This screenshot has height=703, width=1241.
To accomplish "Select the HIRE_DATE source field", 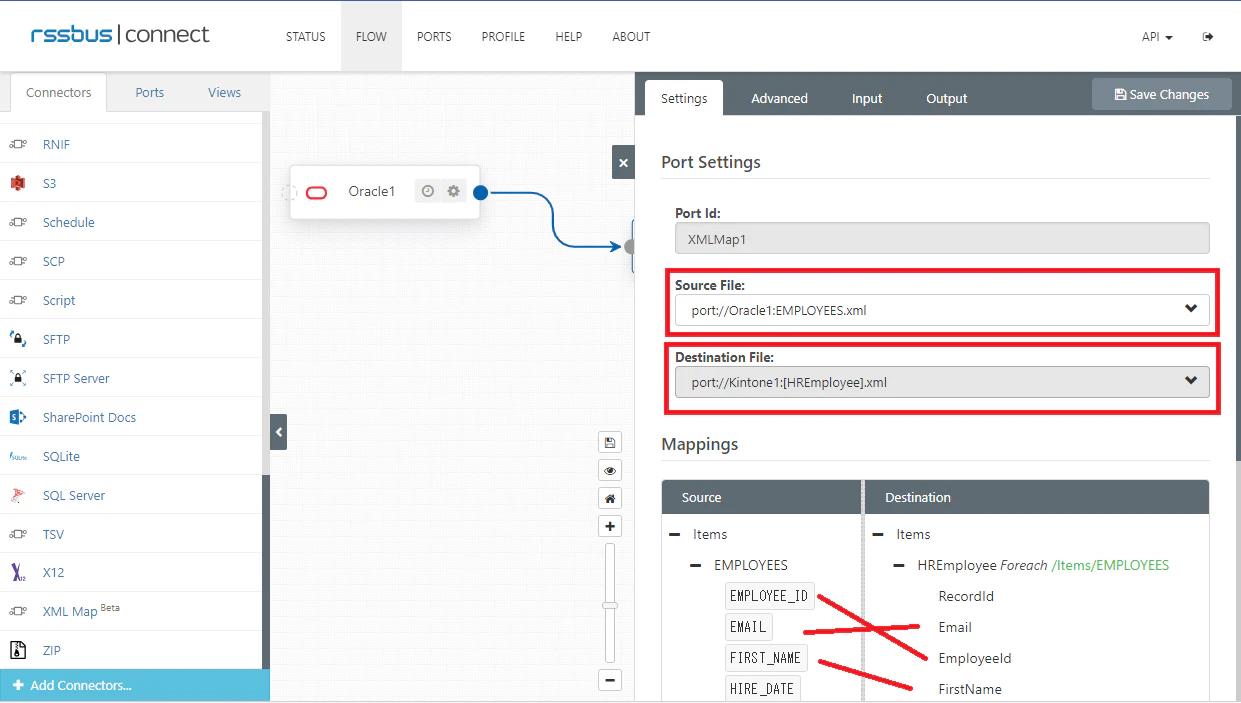I will (762, 689).
